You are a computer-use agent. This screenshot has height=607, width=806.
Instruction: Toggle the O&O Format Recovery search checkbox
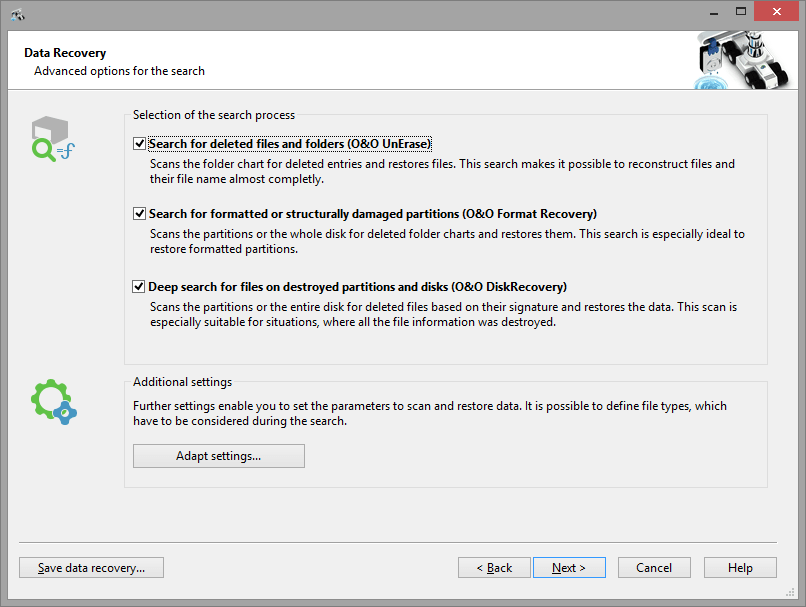pyautogui.click(x=139, y=213)
